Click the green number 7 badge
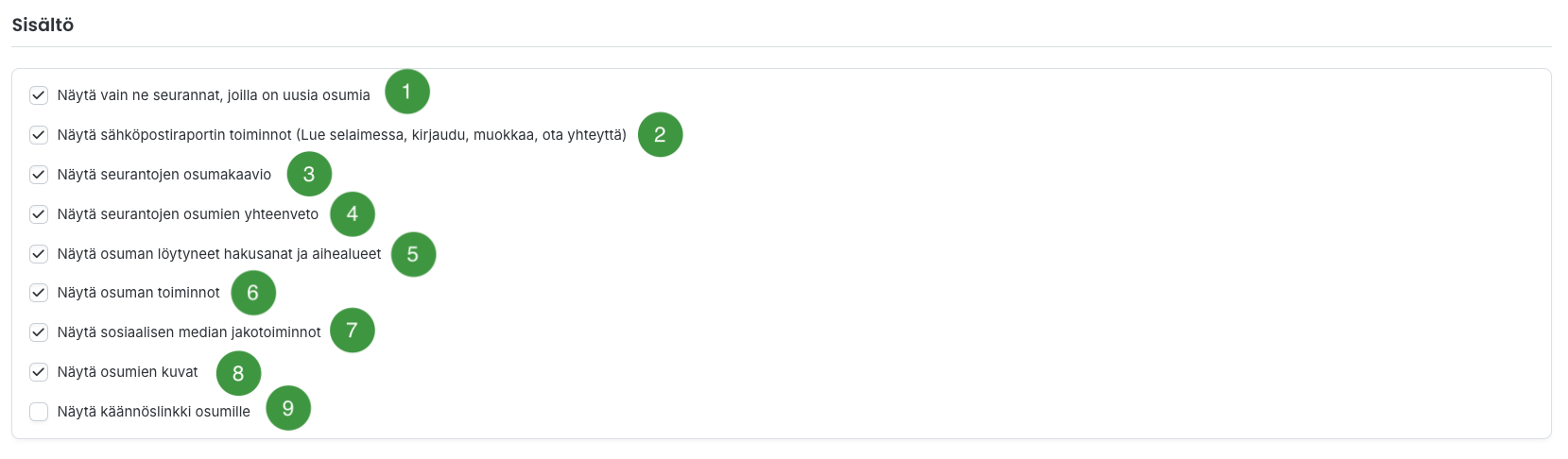Screen dimensions: 1568x459 tap(352, 331)
